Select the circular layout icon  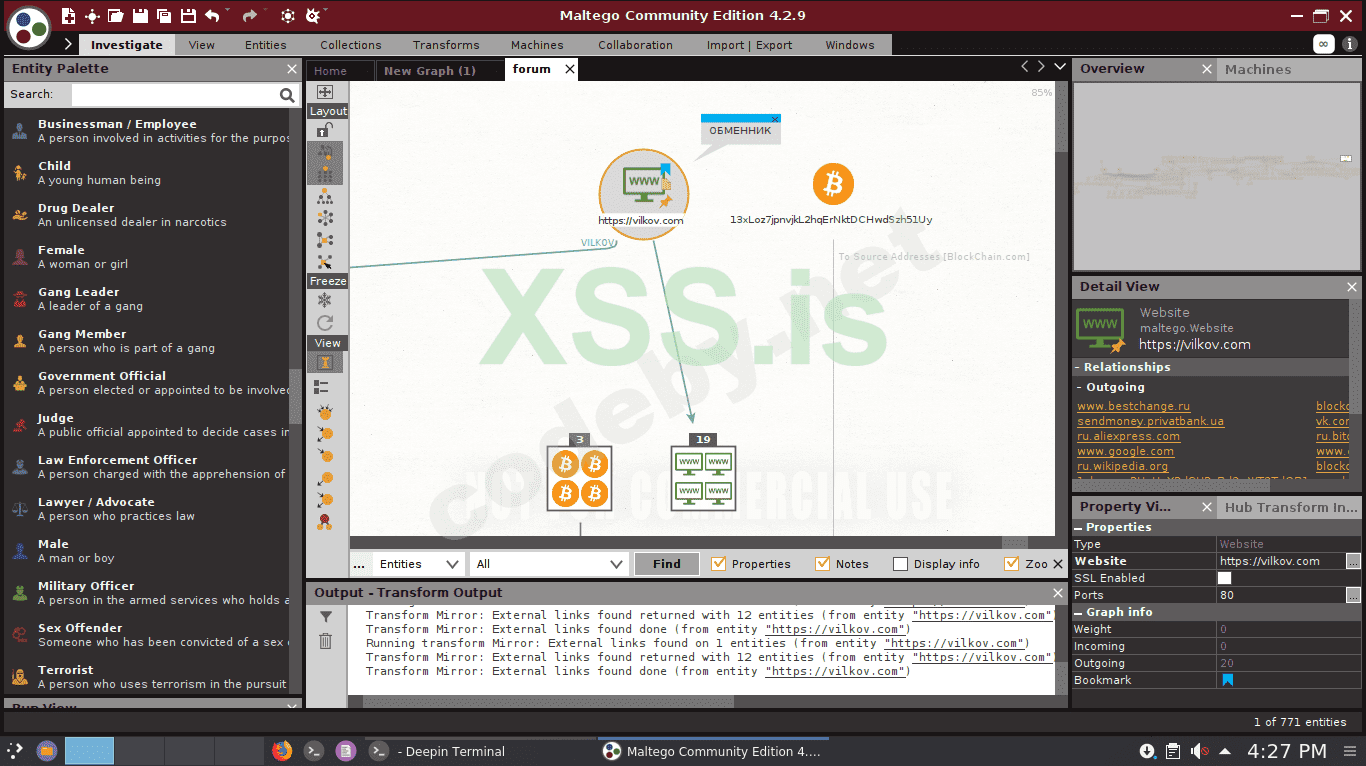(325, 218)
